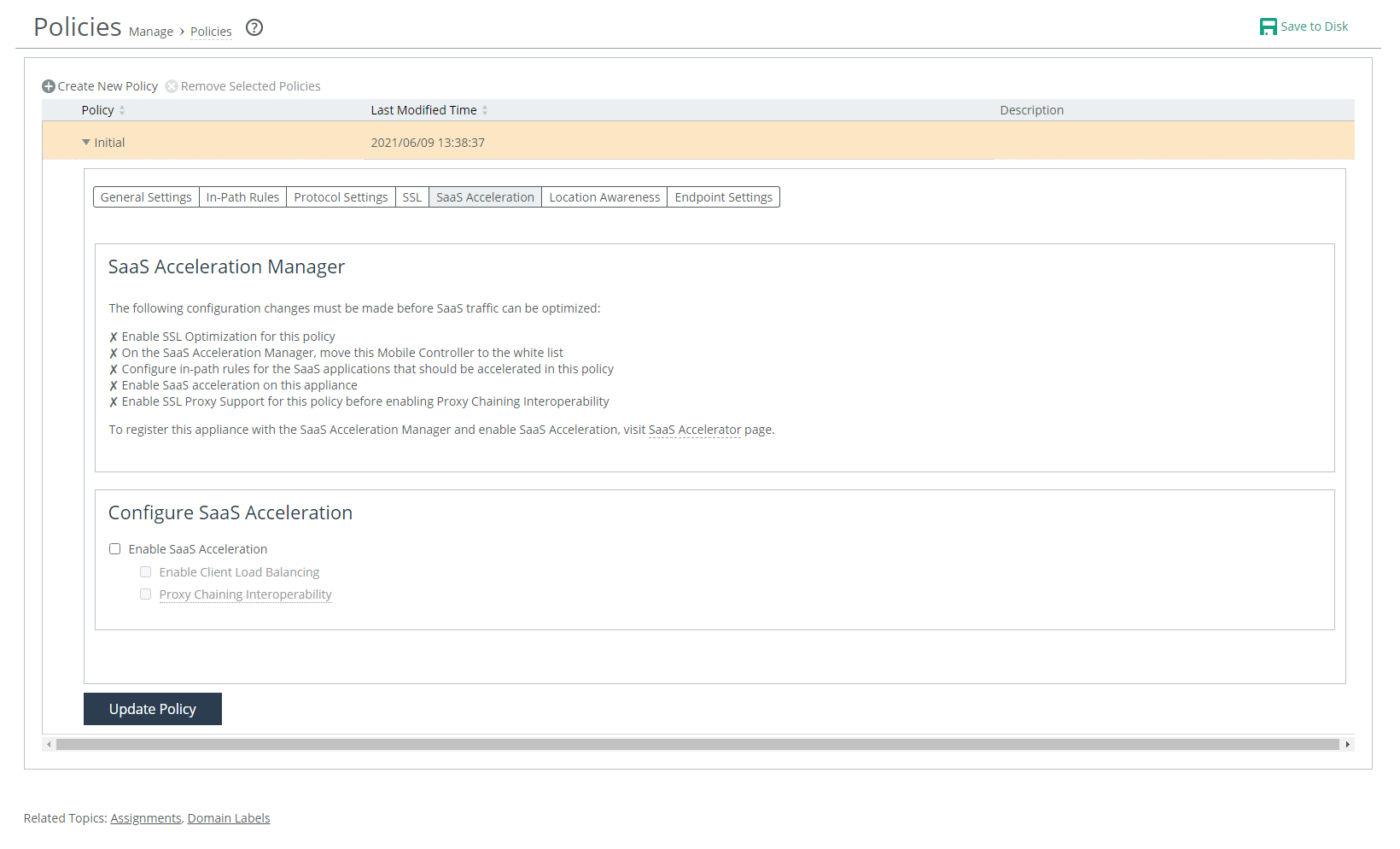The image size is (1400, 849).
Task: Enable SaaS Acceleration checkbox
Action: point(115,549)
